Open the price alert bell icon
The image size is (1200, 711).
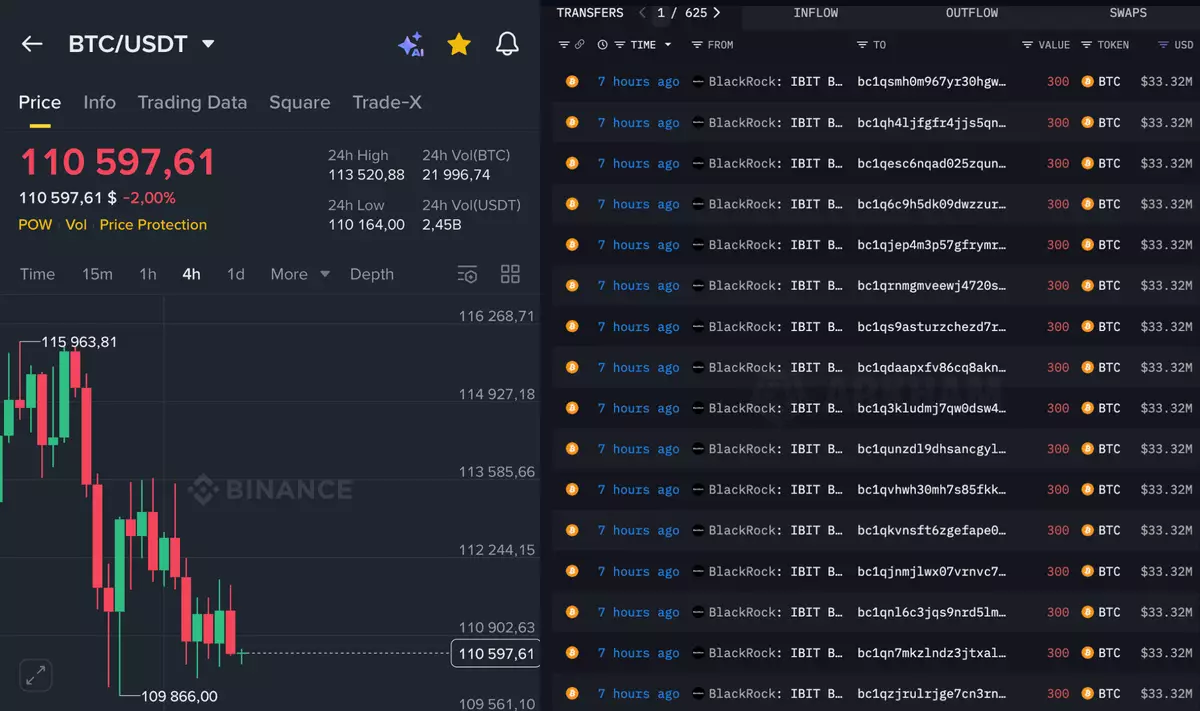pyautogui.click(x=508, y=44)
